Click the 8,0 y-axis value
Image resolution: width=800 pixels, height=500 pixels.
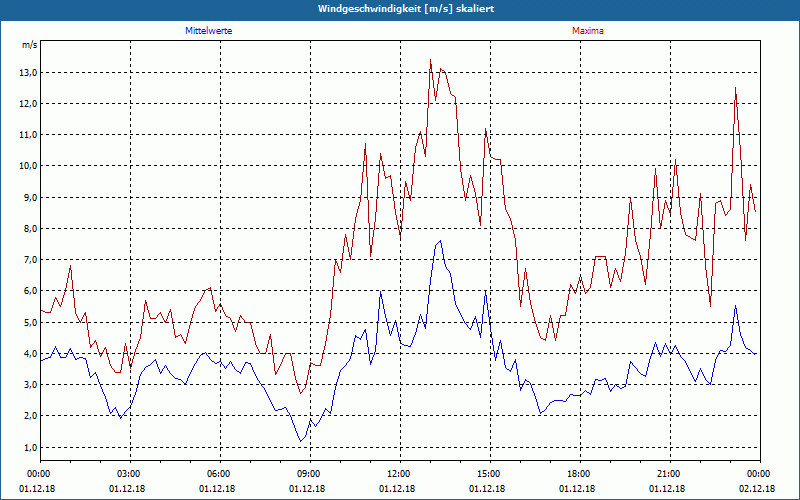(31, 229)
